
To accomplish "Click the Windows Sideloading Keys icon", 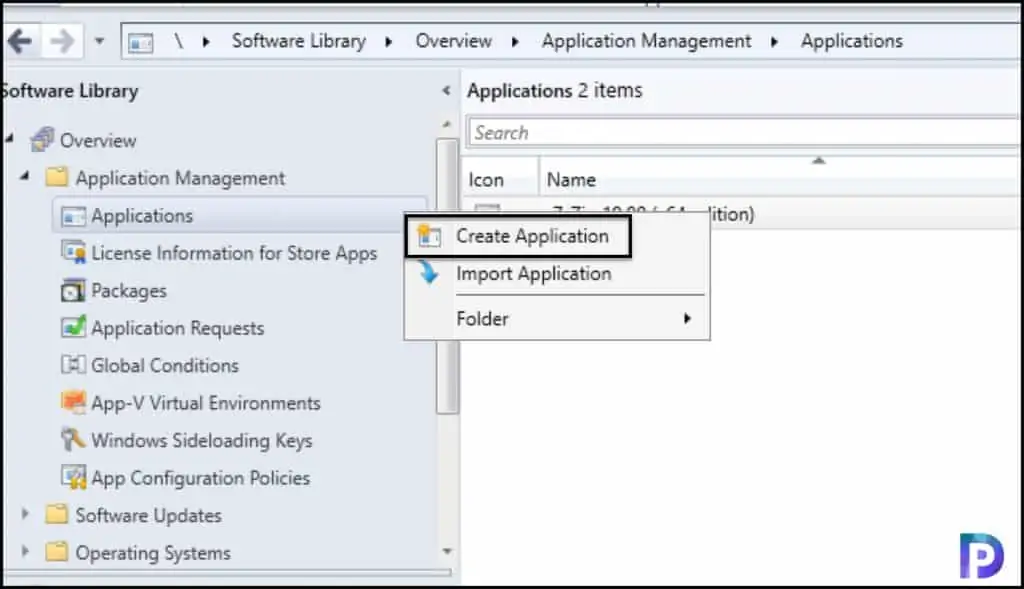I will [x=73, y=439].
